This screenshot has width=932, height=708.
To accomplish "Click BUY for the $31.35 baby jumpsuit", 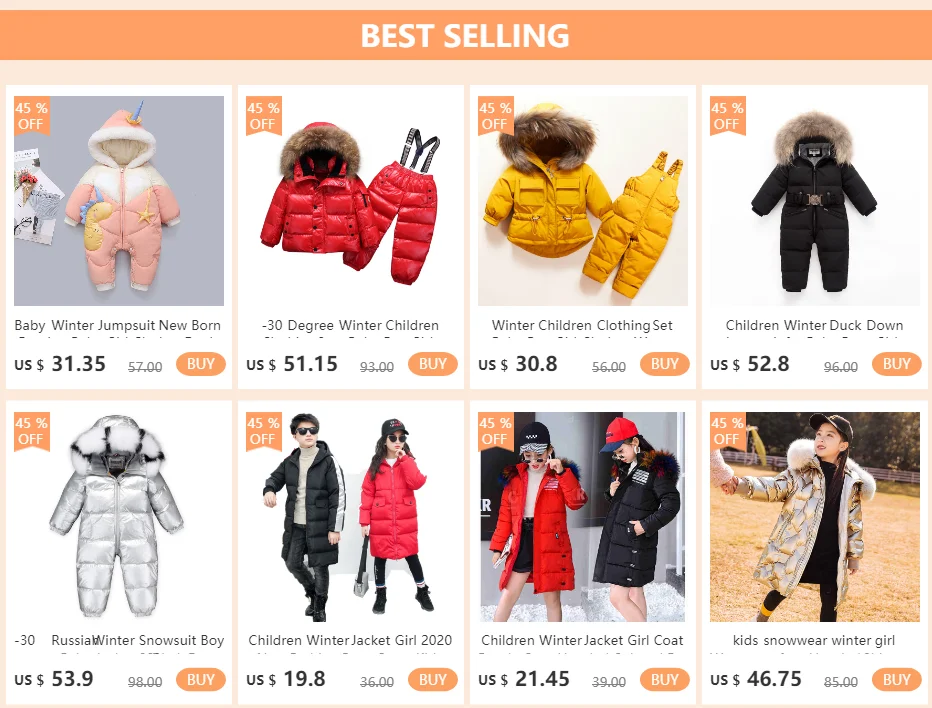I will click(x=200, y=364).
